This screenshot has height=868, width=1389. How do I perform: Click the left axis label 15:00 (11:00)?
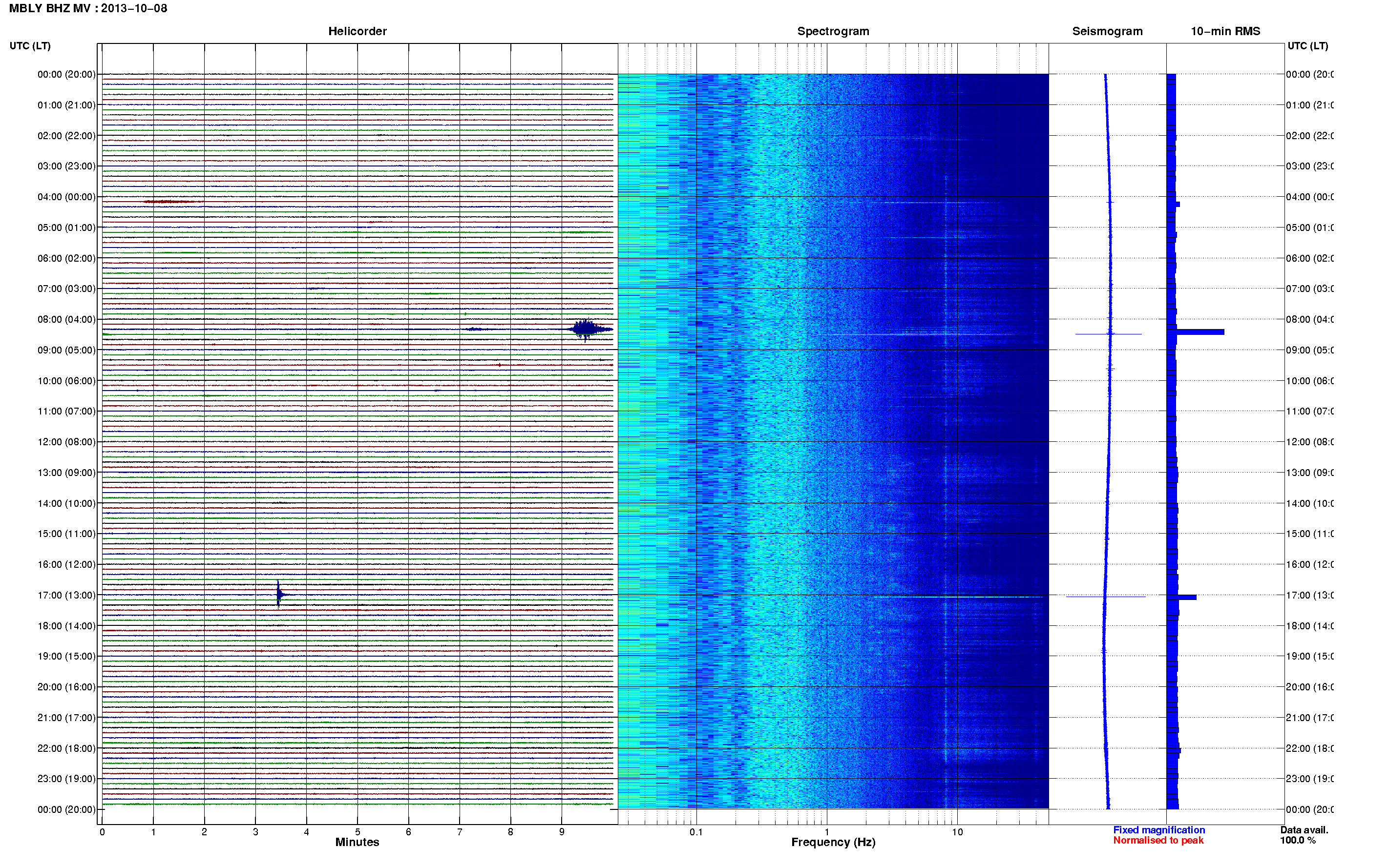click(66, 533)
